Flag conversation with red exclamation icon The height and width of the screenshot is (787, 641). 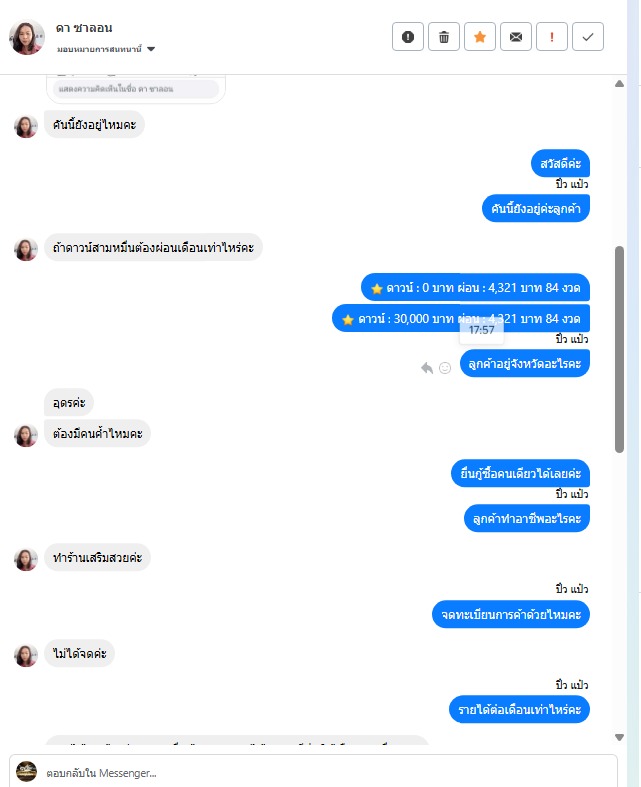tap(552, 37)
